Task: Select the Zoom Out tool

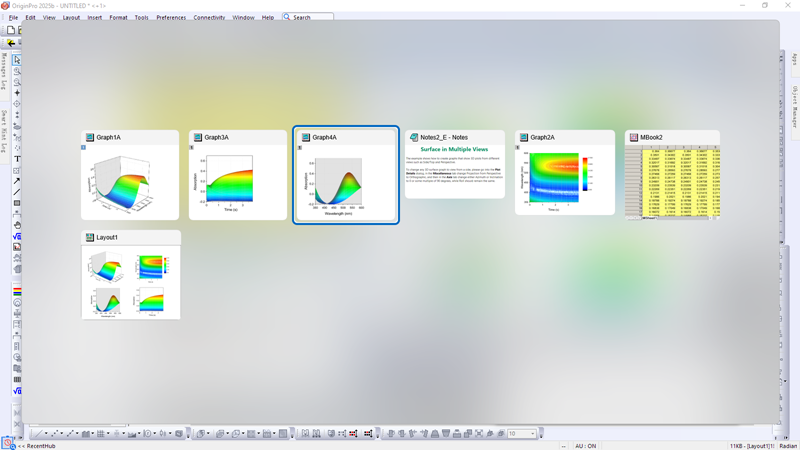Action: [17, 82]
